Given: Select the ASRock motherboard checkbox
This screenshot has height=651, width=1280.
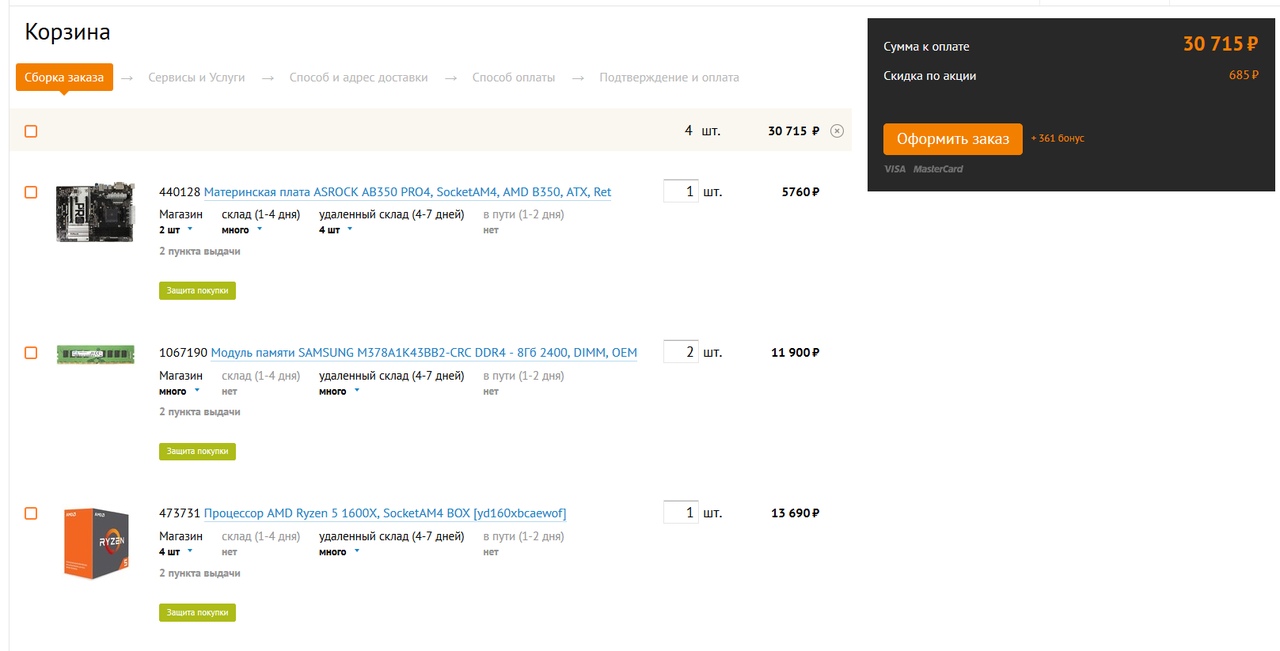Looking at the screenshot, I should coord(31,192).
